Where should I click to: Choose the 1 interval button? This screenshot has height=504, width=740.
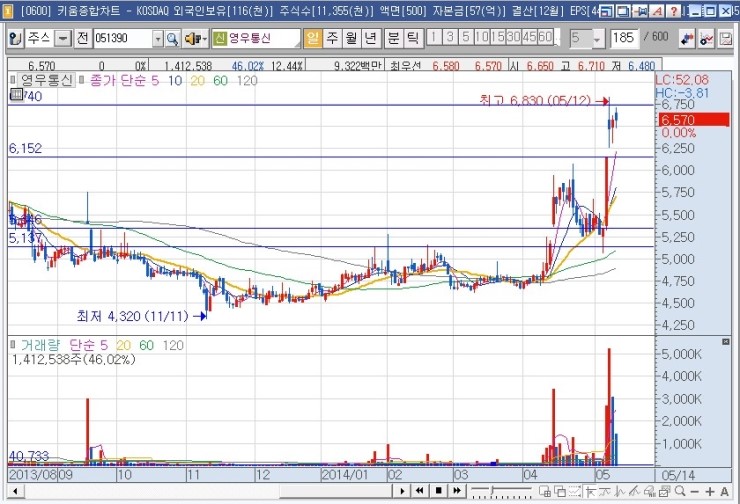click(x=434, y=37)
